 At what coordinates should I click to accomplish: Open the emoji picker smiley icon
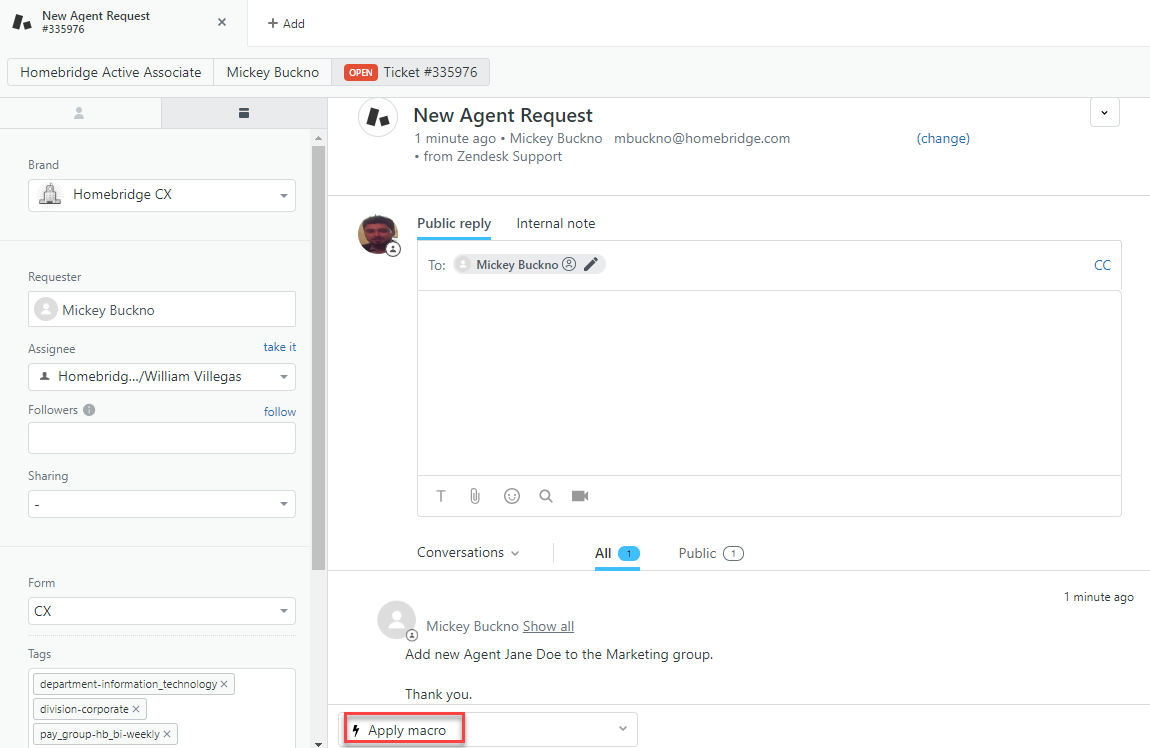tap(512, 496)
